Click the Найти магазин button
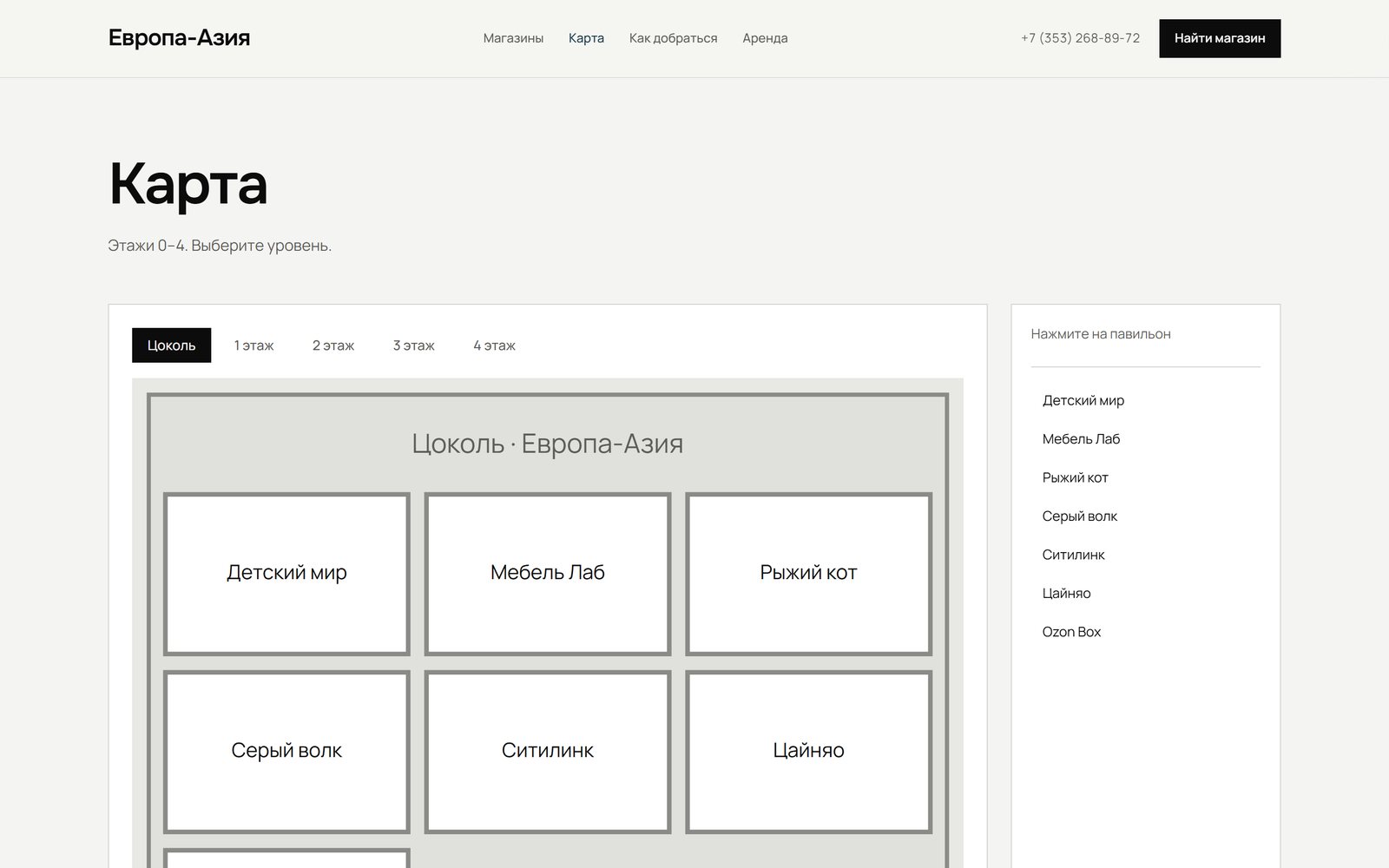The width and height of the screenshot is (1389, 868). 1220,38
